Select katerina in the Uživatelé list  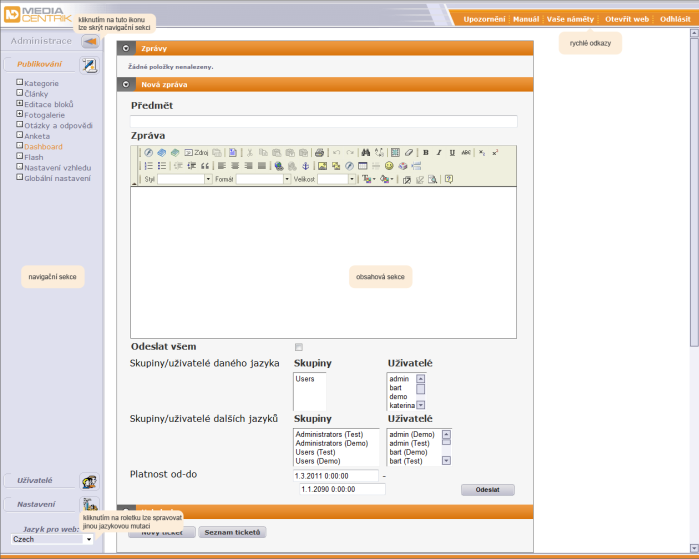402,406
